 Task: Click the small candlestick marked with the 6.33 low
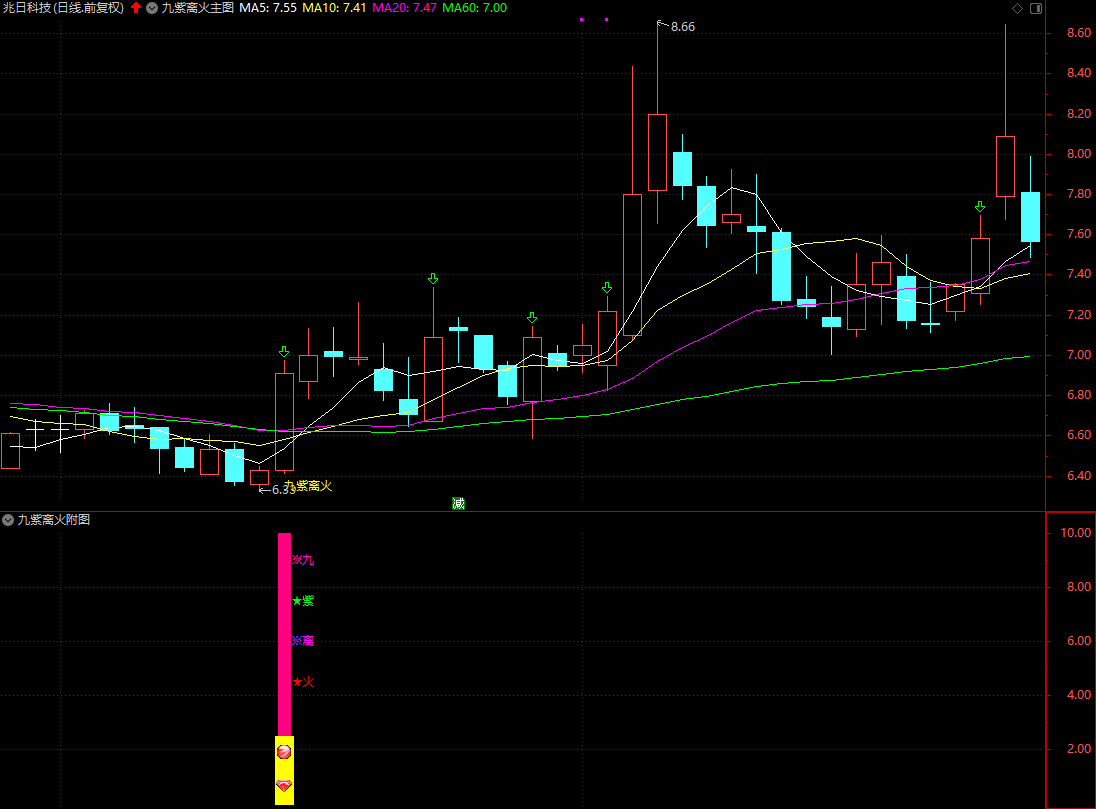click(259, 478)
